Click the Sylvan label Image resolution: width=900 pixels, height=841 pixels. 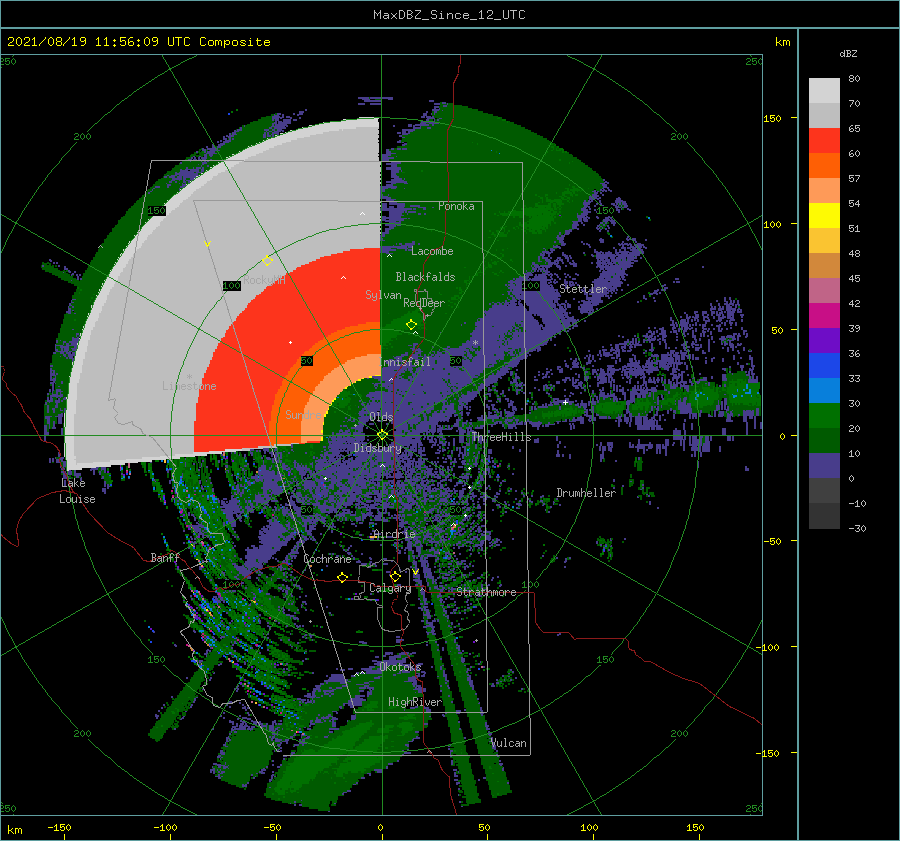(x=383, y=295)
